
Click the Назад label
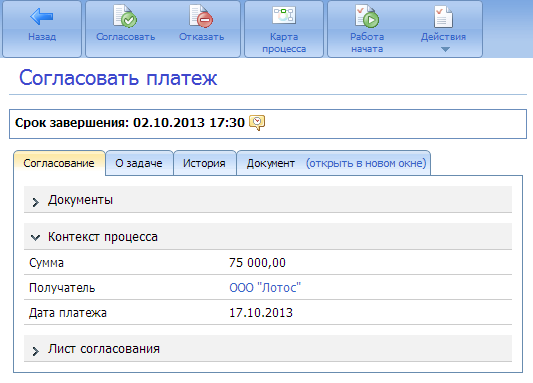pyautogui.click(x=42, y=36)
